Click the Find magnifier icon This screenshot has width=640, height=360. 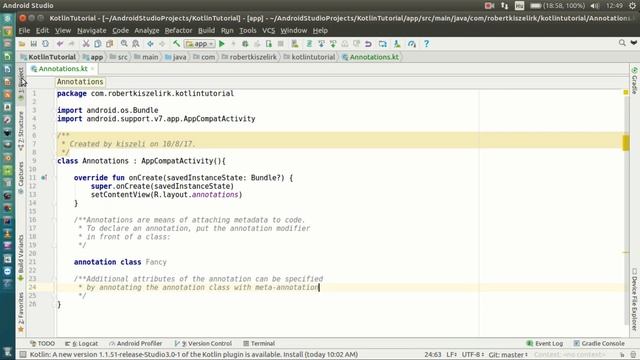124,44
